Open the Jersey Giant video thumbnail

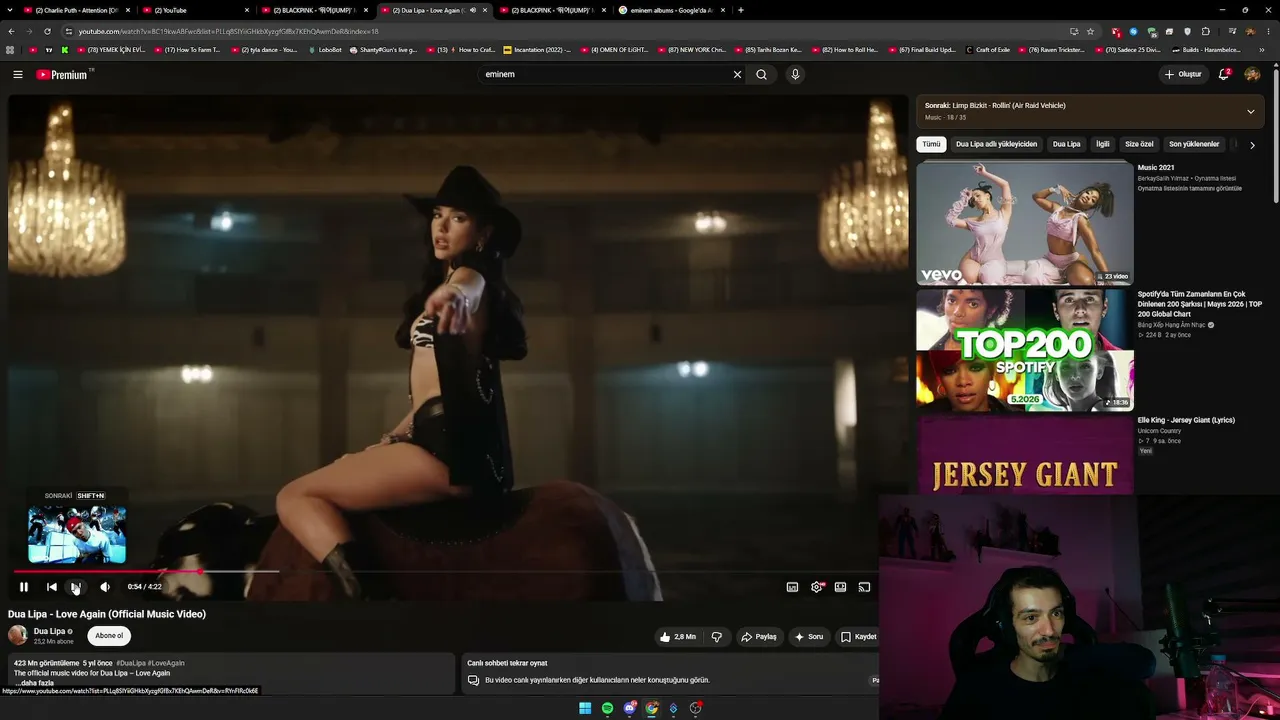1025,455
